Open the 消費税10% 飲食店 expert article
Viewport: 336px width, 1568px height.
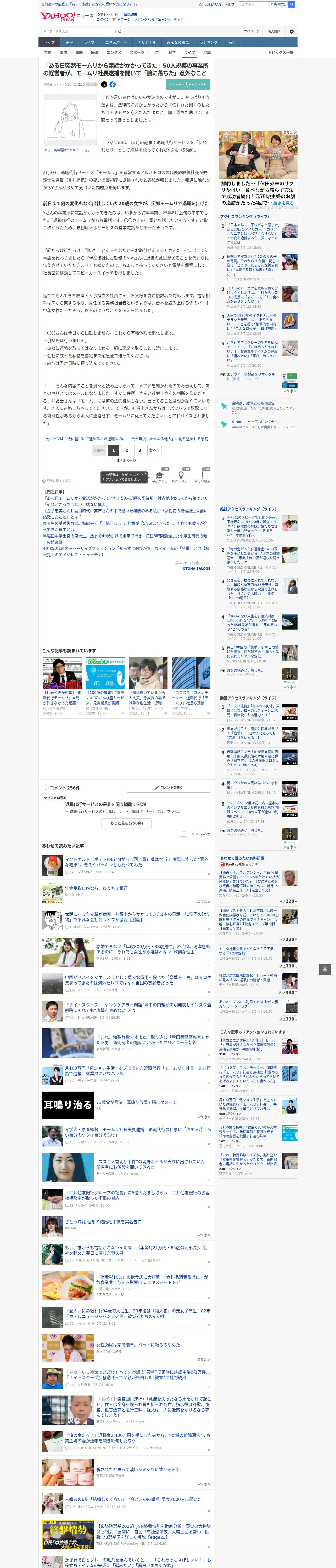pos(153,1279)
